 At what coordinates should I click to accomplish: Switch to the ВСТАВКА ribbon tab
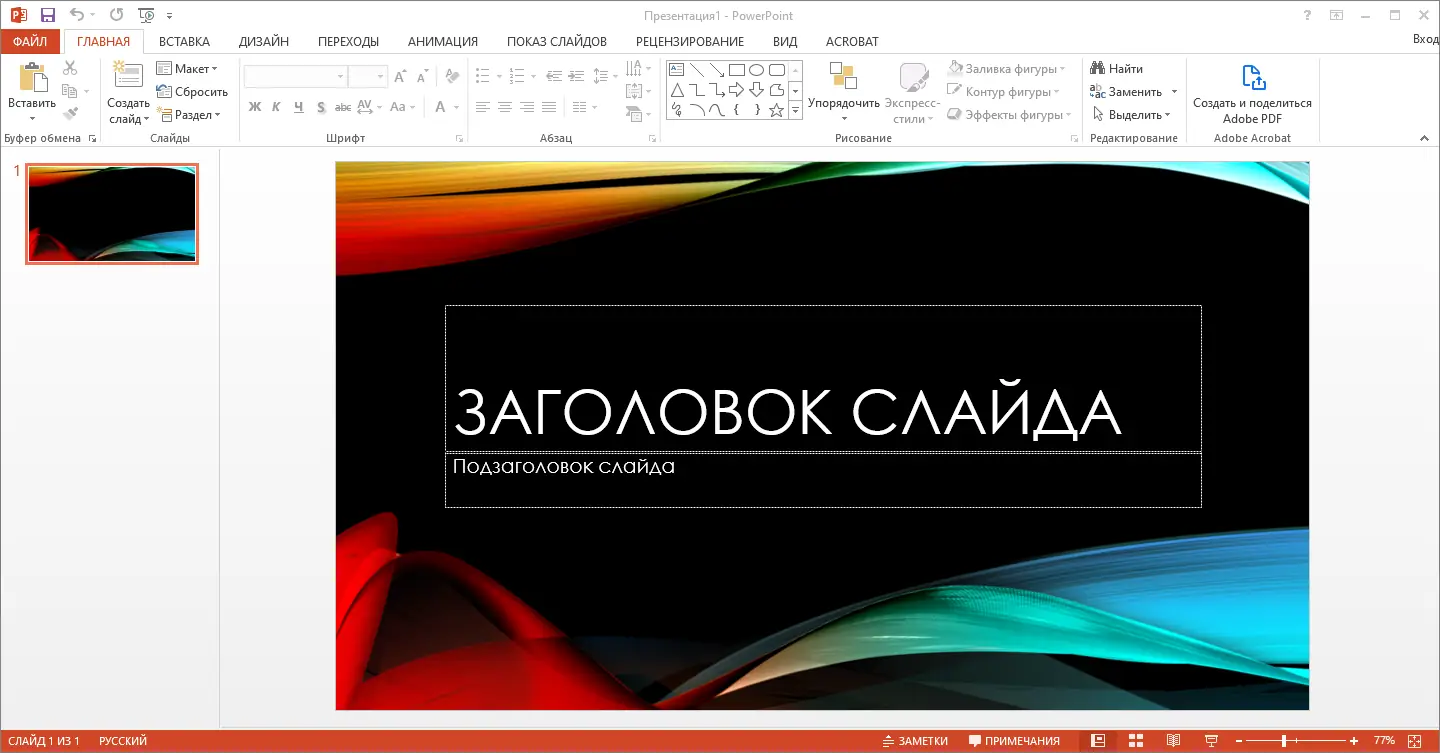click(183, 41)
